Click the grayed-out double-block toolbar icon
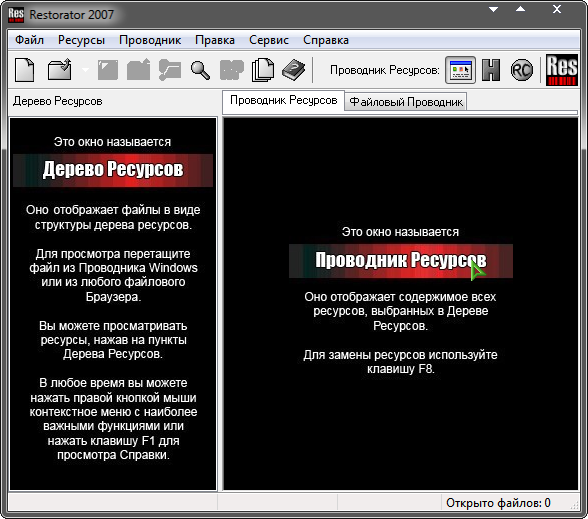This screenshot has width=588, height=519. [x=231, y=70]
